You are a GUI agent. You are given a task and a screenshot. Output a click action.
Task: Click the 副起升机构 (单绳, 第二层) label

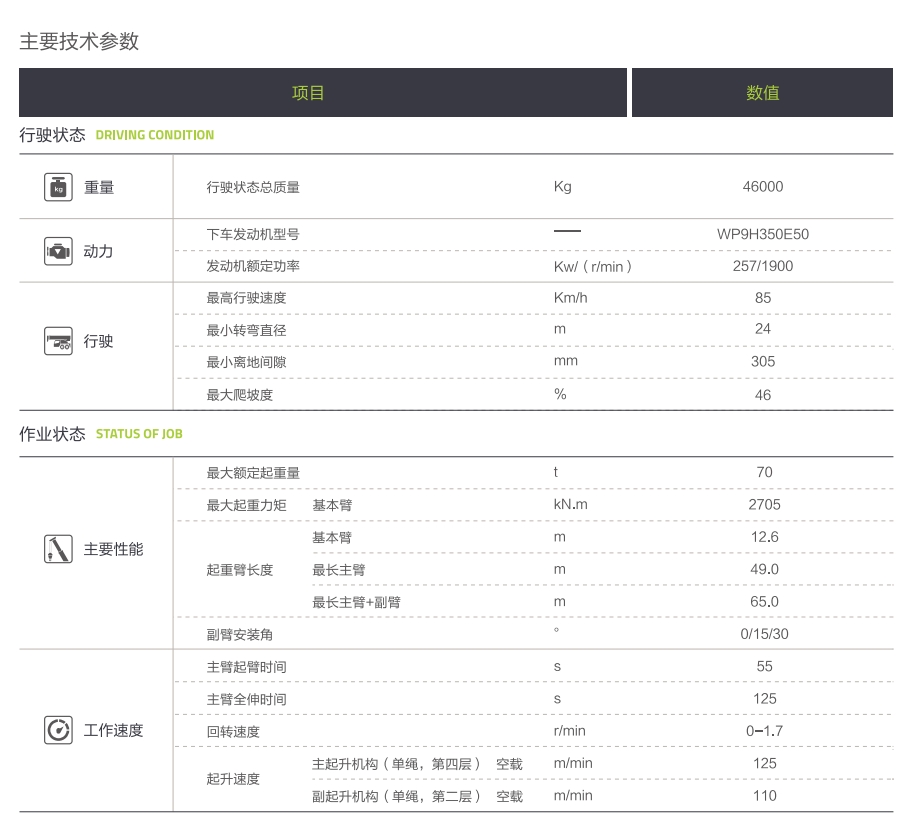point(397,796)
